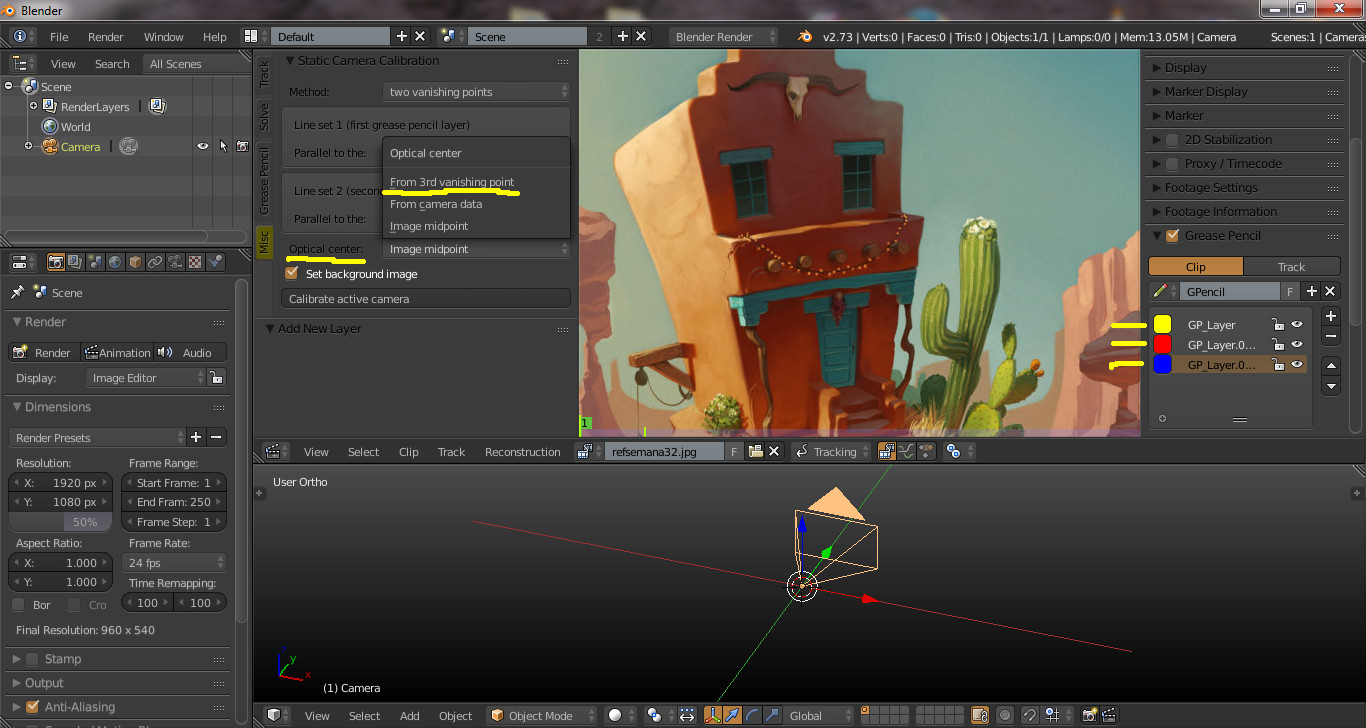Viewport: 1366px width, 728px height.
Task: Hide the yellow GP_Layer with eye icon
Action: (1297, 324)
